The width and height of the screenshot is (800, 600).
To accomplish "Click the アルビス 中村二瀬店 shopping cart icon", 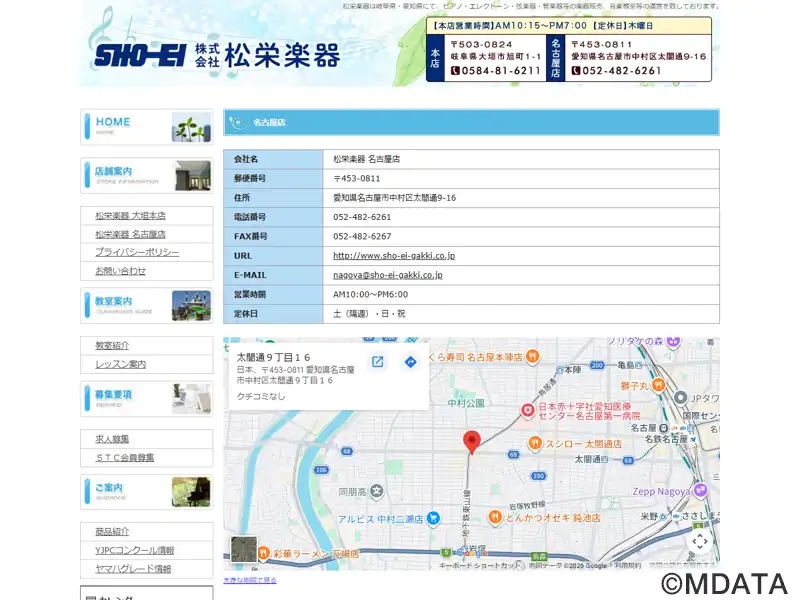I will tap(433, 518).
